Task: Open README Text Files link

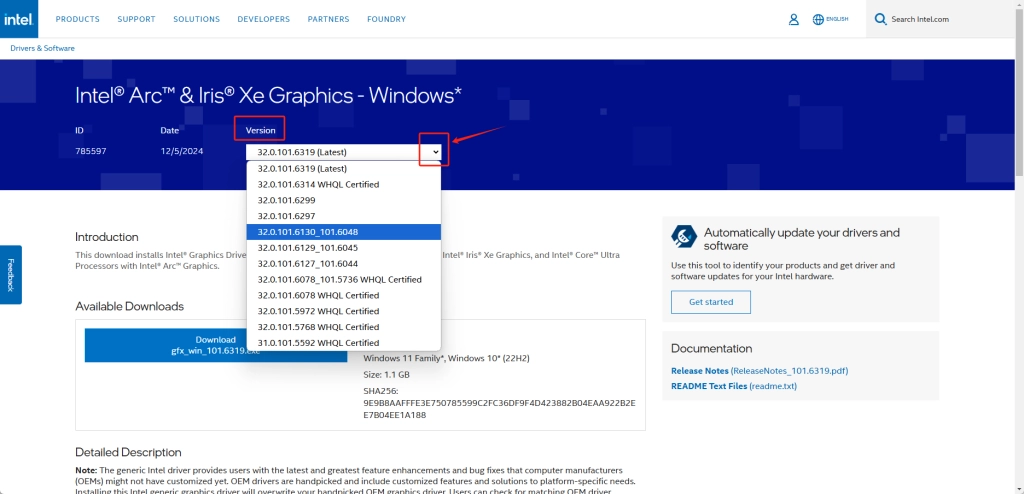Action: click(734, 386)
